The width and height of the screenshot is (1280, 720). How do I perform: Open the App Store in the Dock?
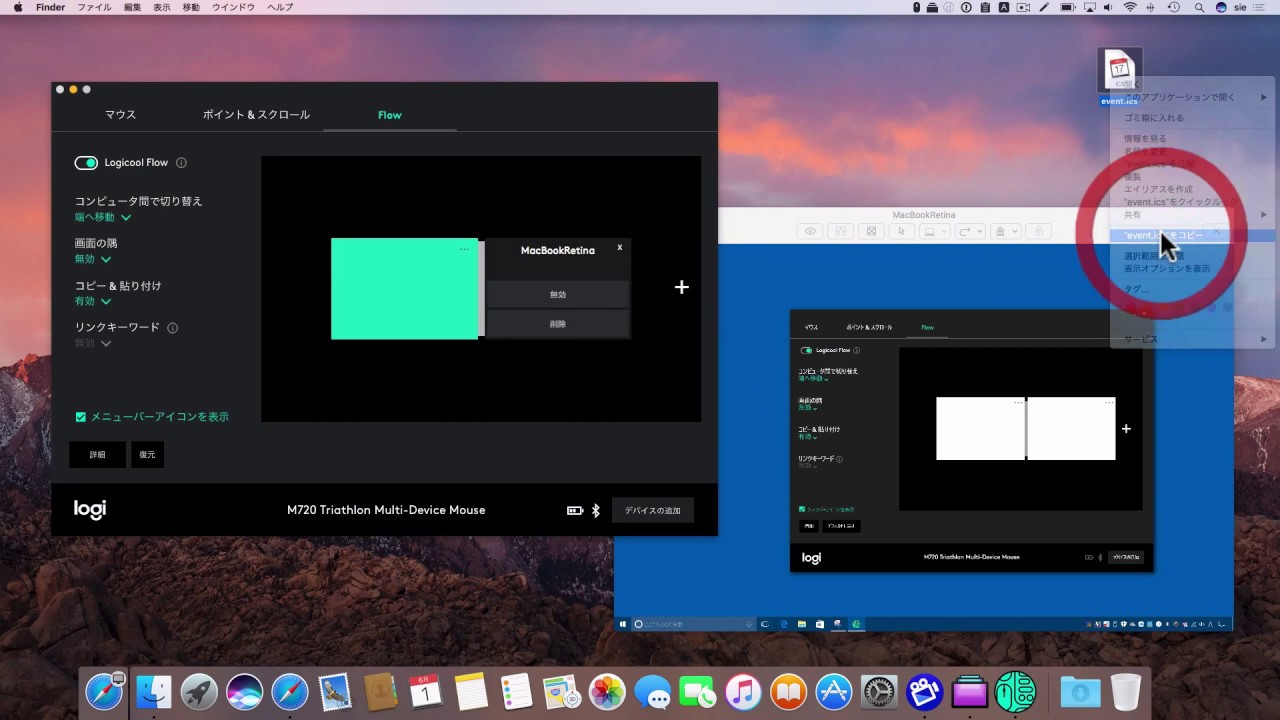833,691
